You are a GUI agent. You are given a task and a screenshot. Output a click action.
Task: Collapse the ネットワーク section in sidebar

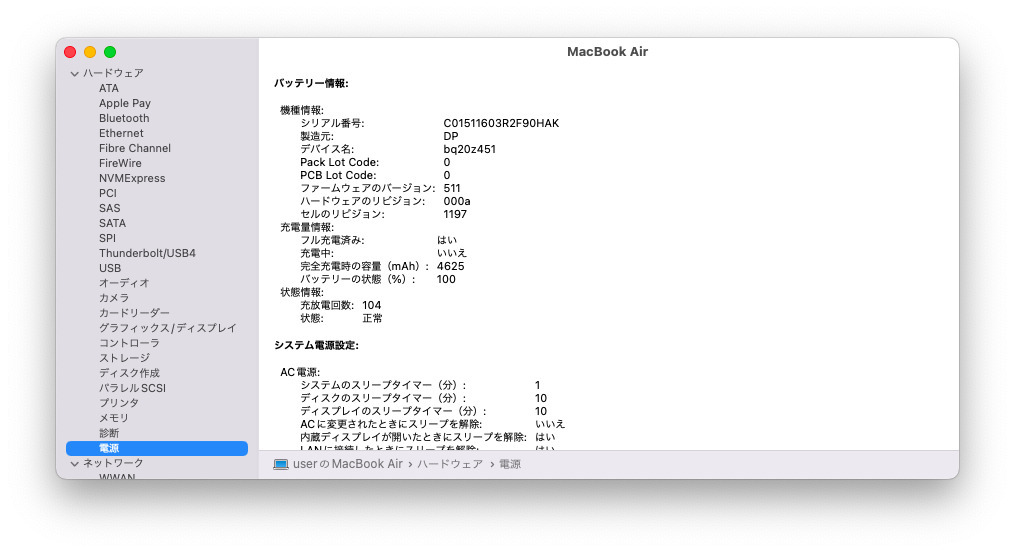tap(74, 464)
